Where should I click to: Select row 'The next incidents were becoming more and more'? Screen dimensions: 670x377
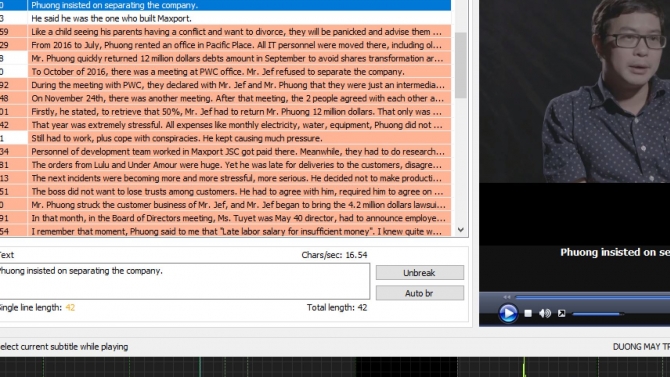click(x=225, y=177)
